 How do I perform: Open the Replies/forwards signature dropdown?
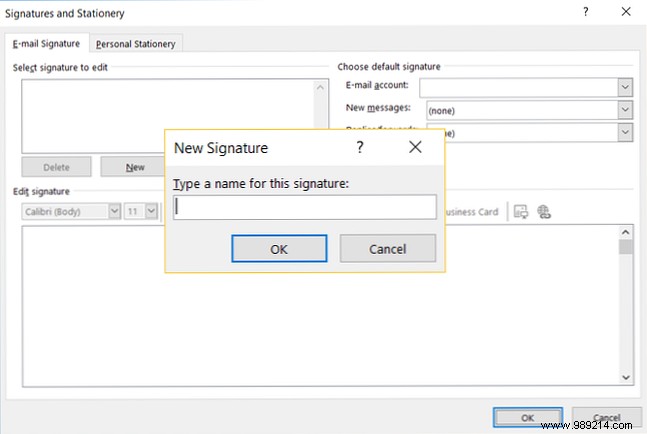click(625, 132)
